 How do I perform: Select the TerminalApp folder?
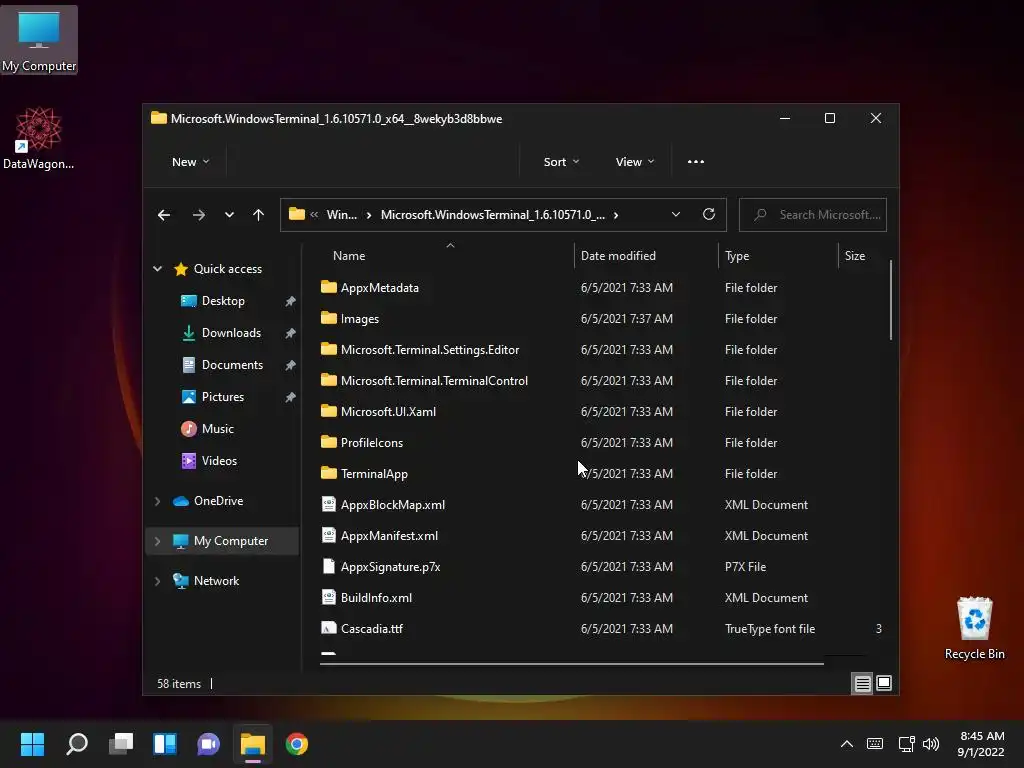(x=374, y=473)
